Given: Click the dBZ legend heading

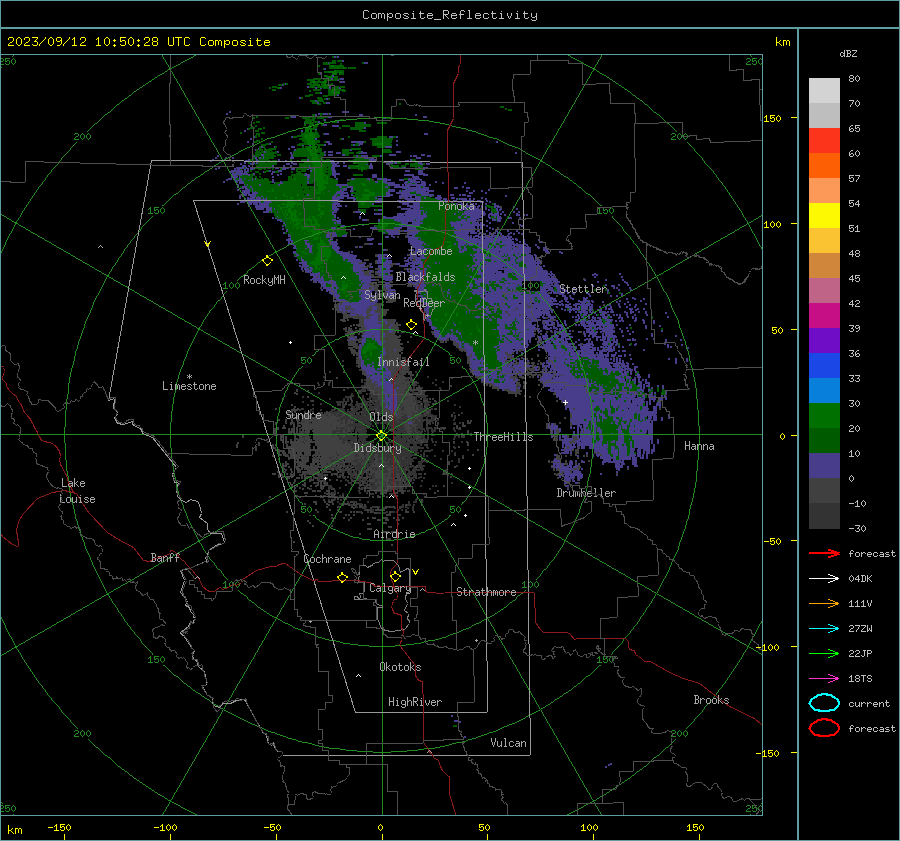Looking at the screenshot, I should pyautogui.click(x=848, y=53).
